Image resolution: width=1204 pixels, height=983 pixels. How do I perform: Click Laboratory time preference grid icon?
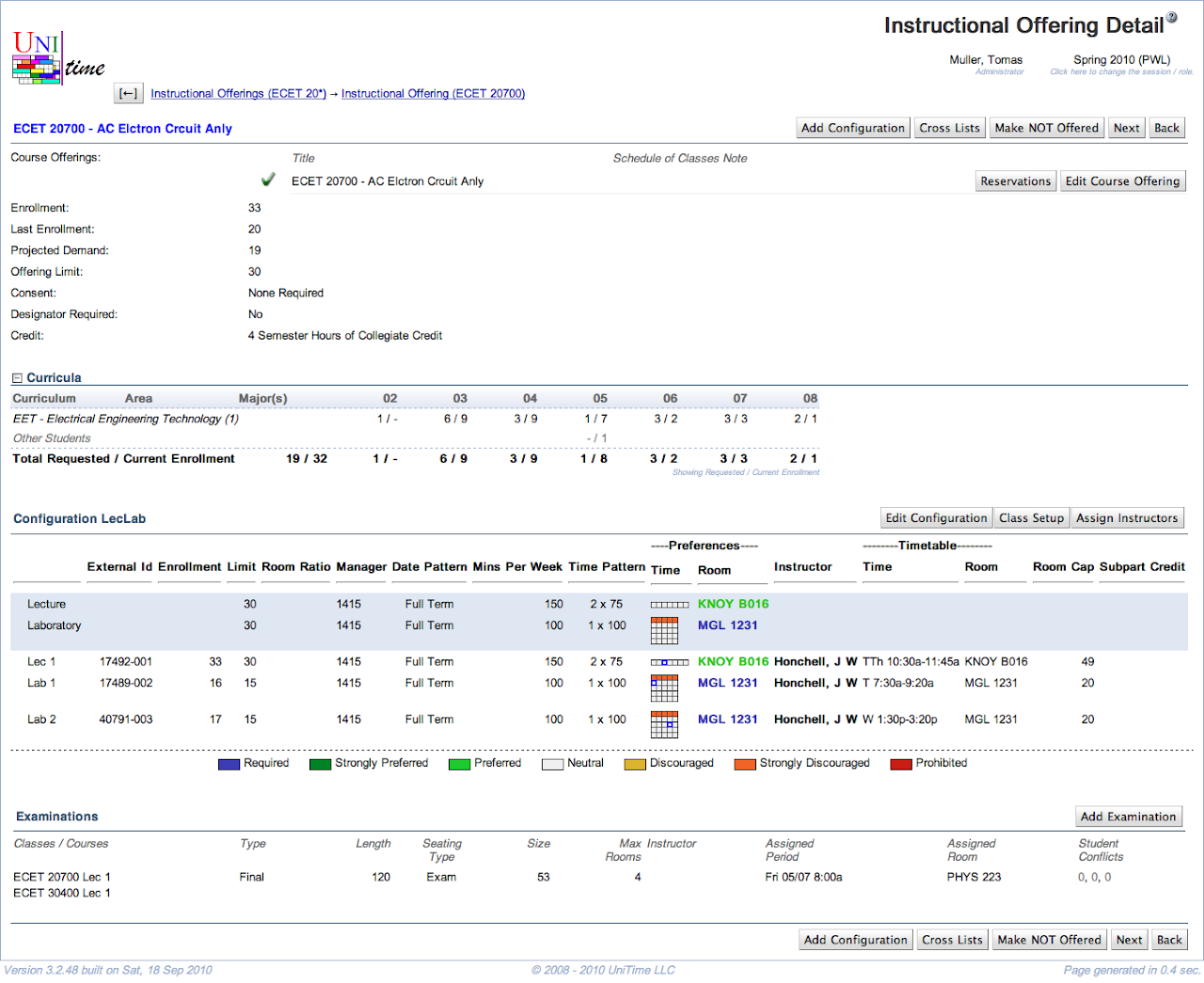click(x=664, y=630)
